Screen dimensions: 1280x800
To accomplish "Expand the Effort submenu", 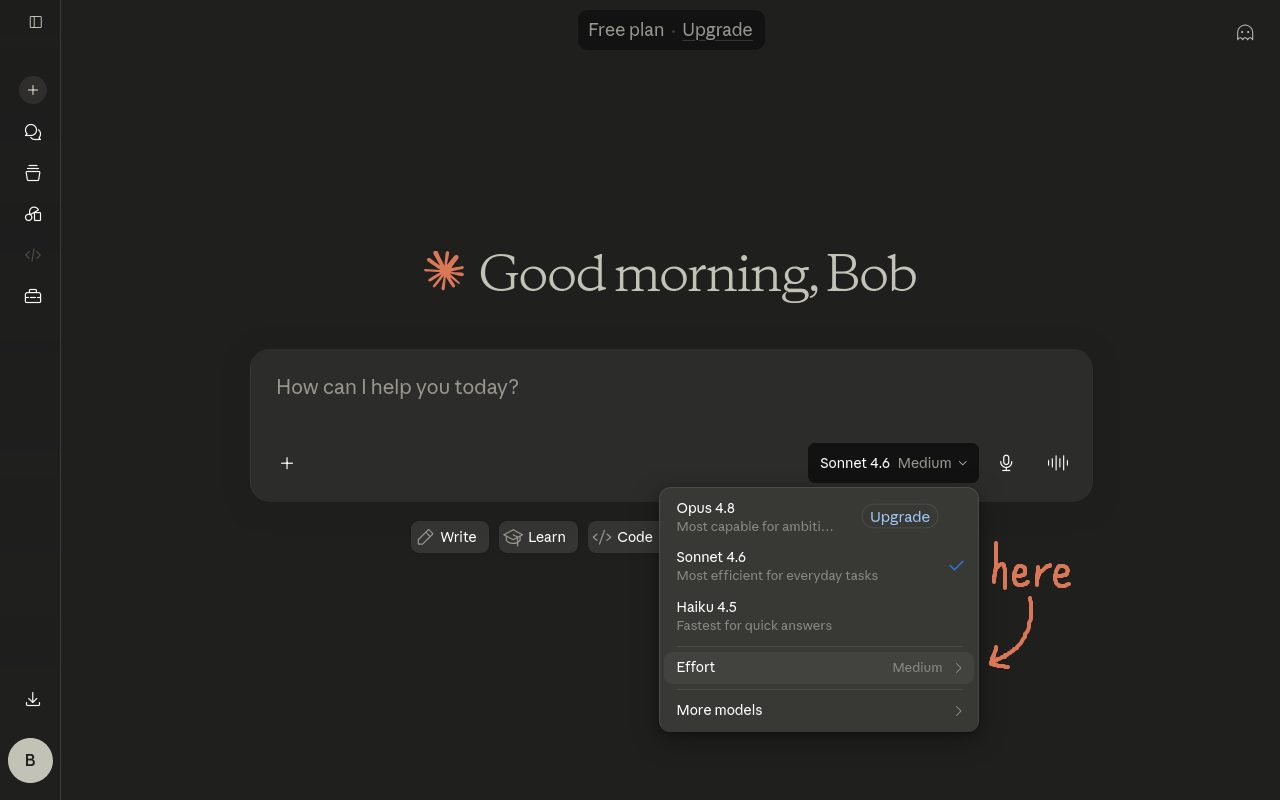I will (819, 667).
